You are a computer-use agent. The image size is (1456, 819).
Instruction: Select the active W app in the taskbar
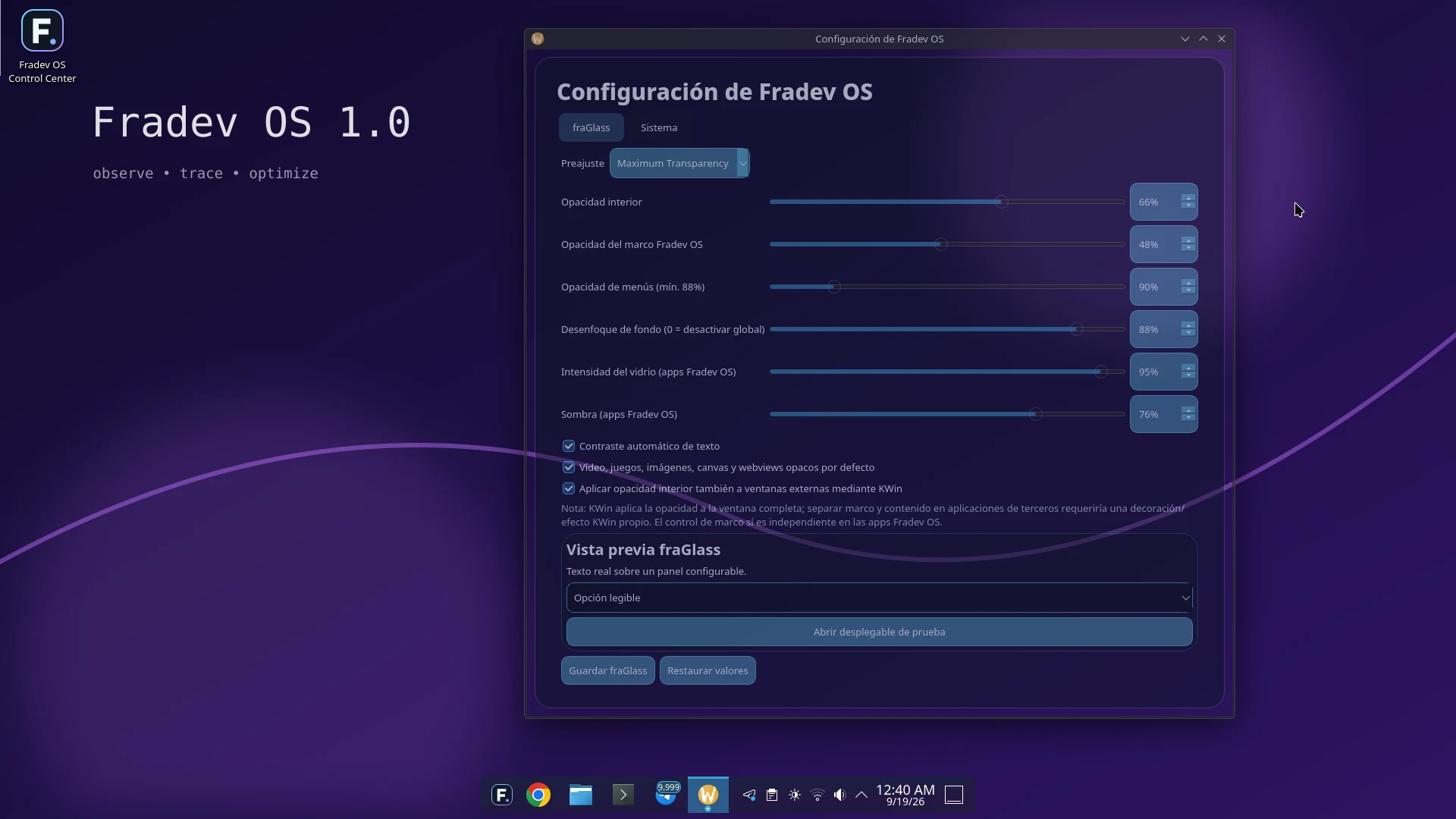point(708,795)
